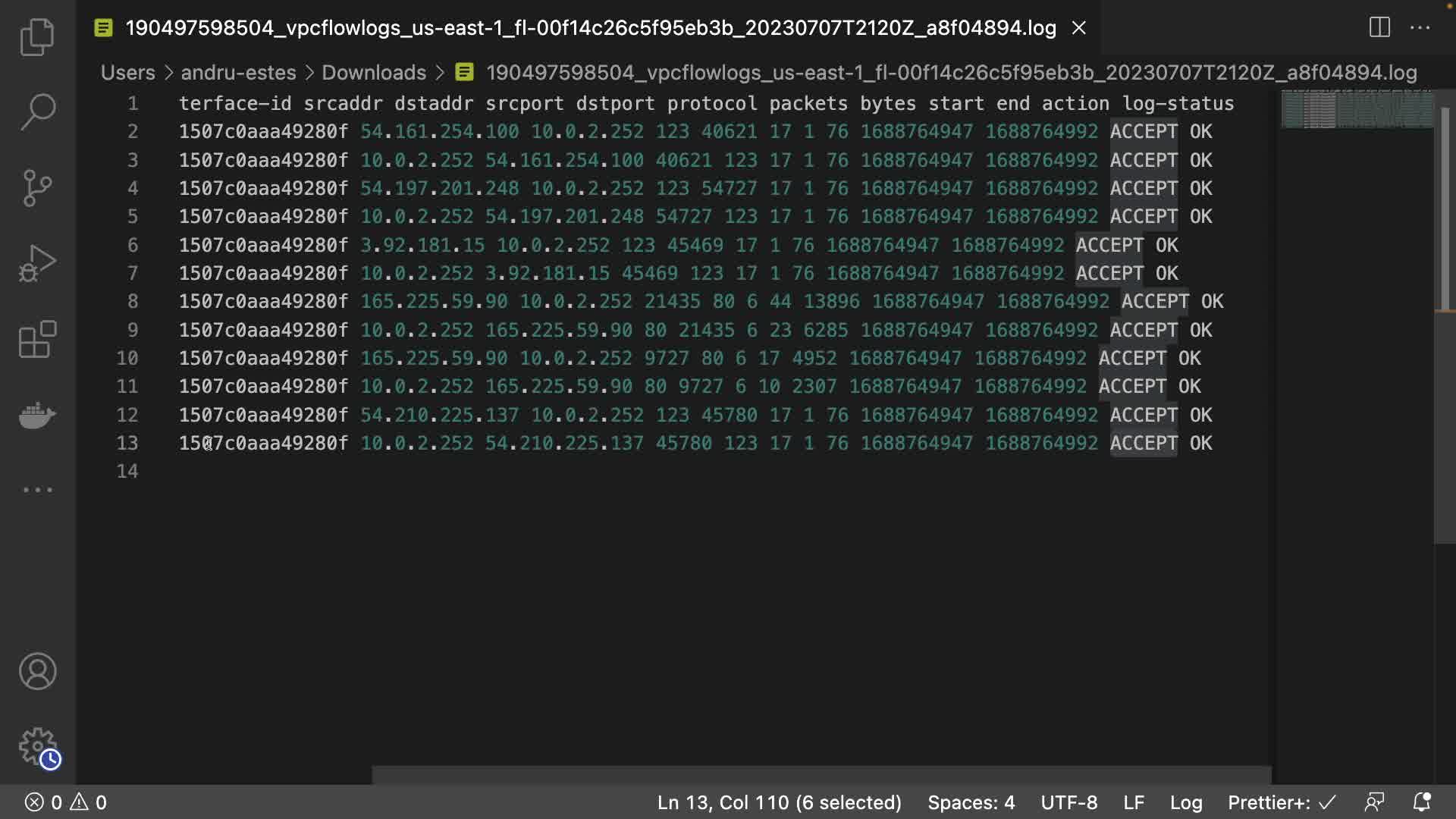Click Users breadcrumb segment

coord(127,73)
